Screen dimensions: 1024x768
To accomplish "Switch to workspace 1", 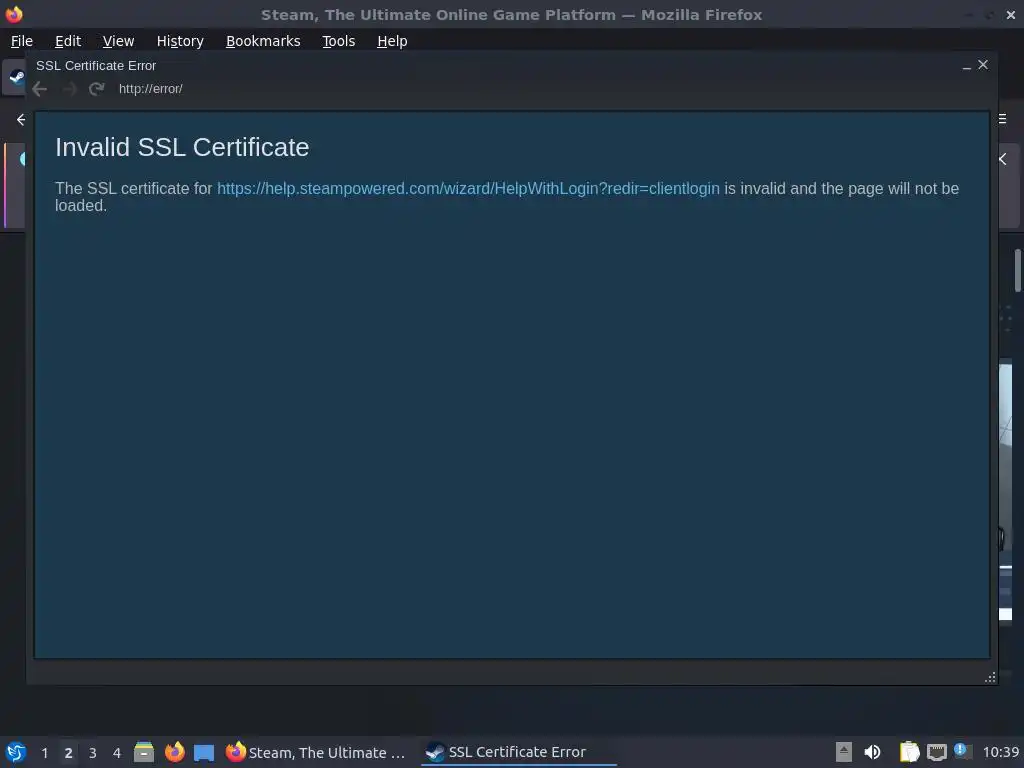I will pyautogui.click(x=44, y=753).
